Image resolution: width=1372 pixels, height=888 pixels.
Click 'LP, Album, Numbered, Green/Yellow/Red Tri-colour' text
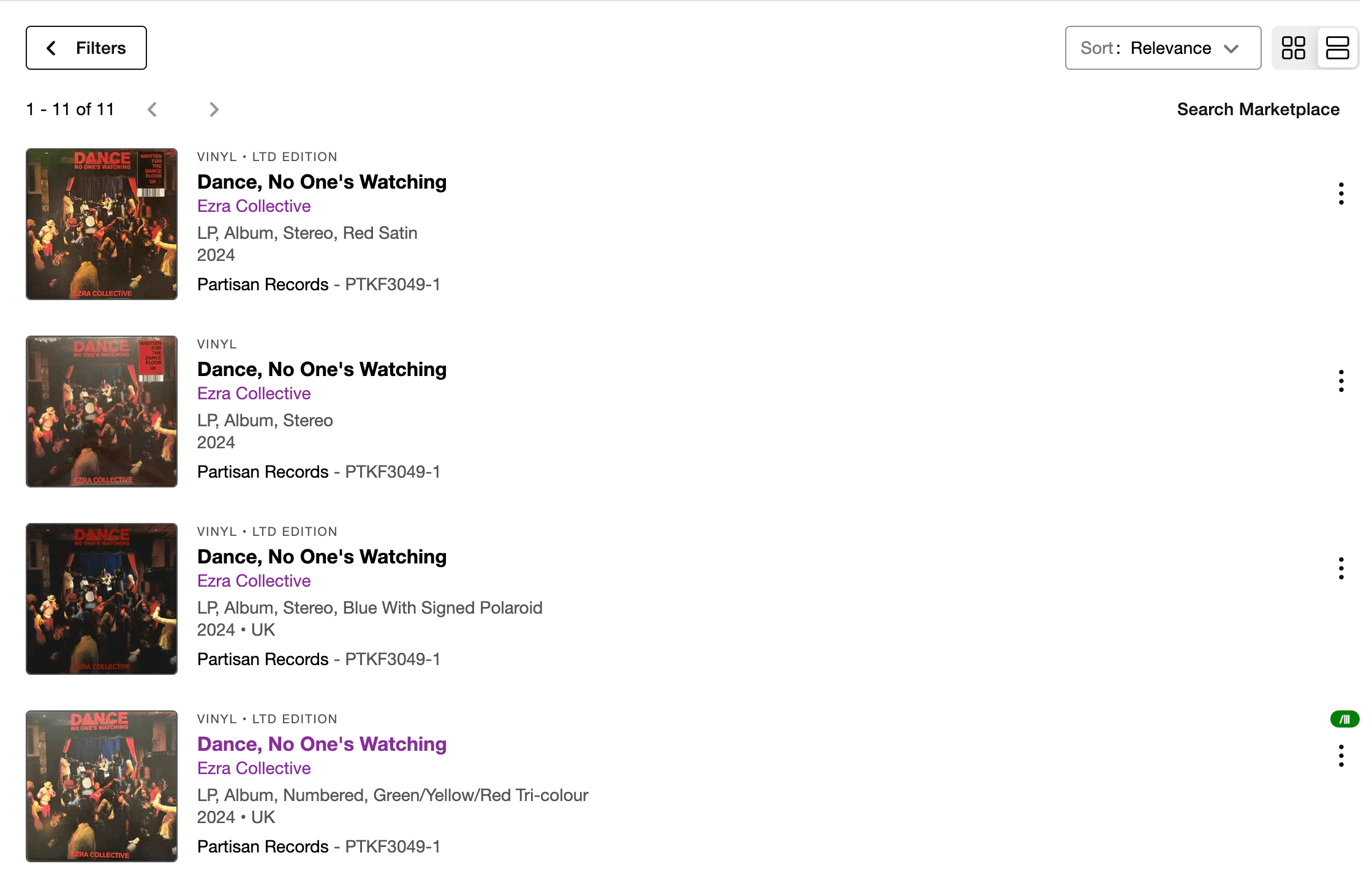coord(393,796)
